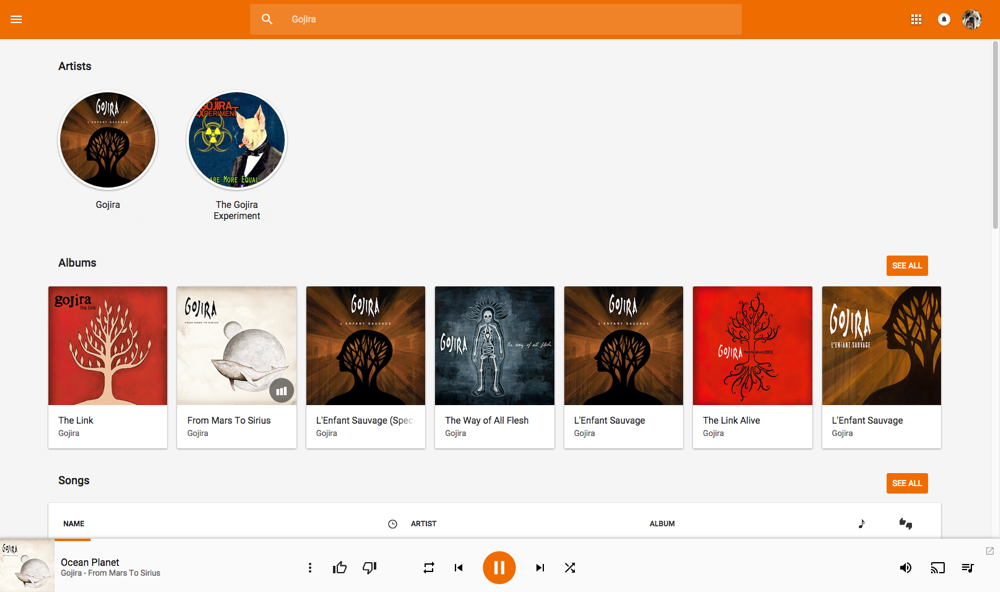1000x592 pixels.
Task: Expand all songs with See All
Action: tap(907, 483)
